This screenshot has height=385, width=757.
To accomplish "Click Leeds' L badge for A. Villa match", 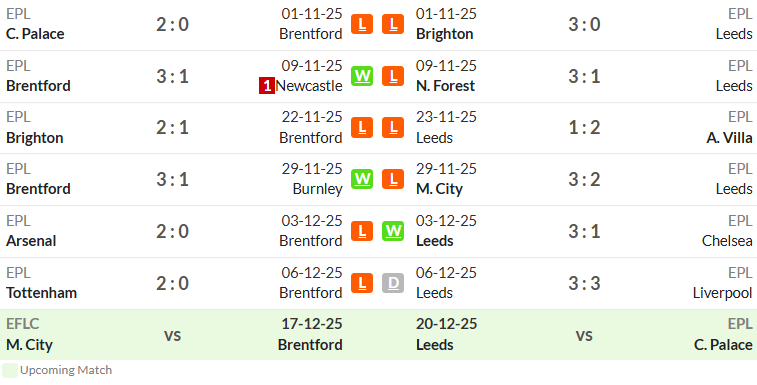I will pos(393,128).
